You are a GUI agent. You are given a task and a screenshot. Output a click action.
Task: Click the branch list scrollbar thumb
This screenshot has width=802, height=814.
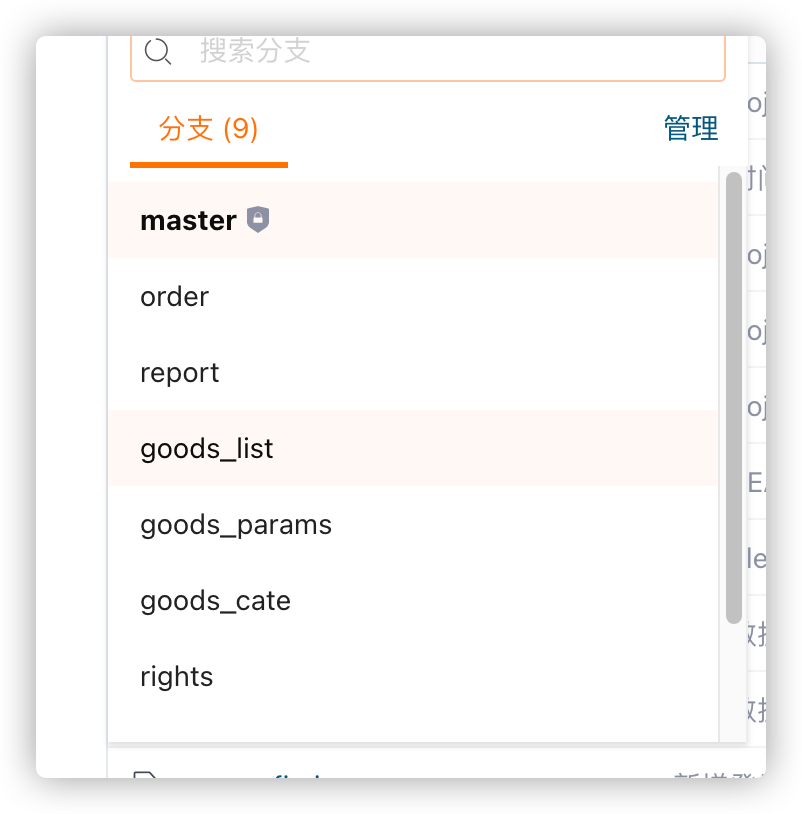coord(733,398)
